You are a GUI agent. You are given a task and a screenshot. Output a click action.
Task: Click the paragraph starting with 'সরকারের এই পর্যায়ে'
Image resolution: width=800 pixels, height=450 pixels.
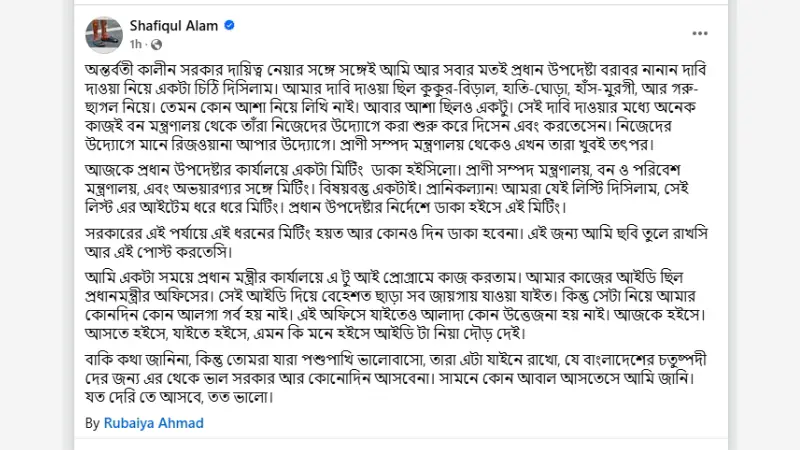click(x=396, y=243)
